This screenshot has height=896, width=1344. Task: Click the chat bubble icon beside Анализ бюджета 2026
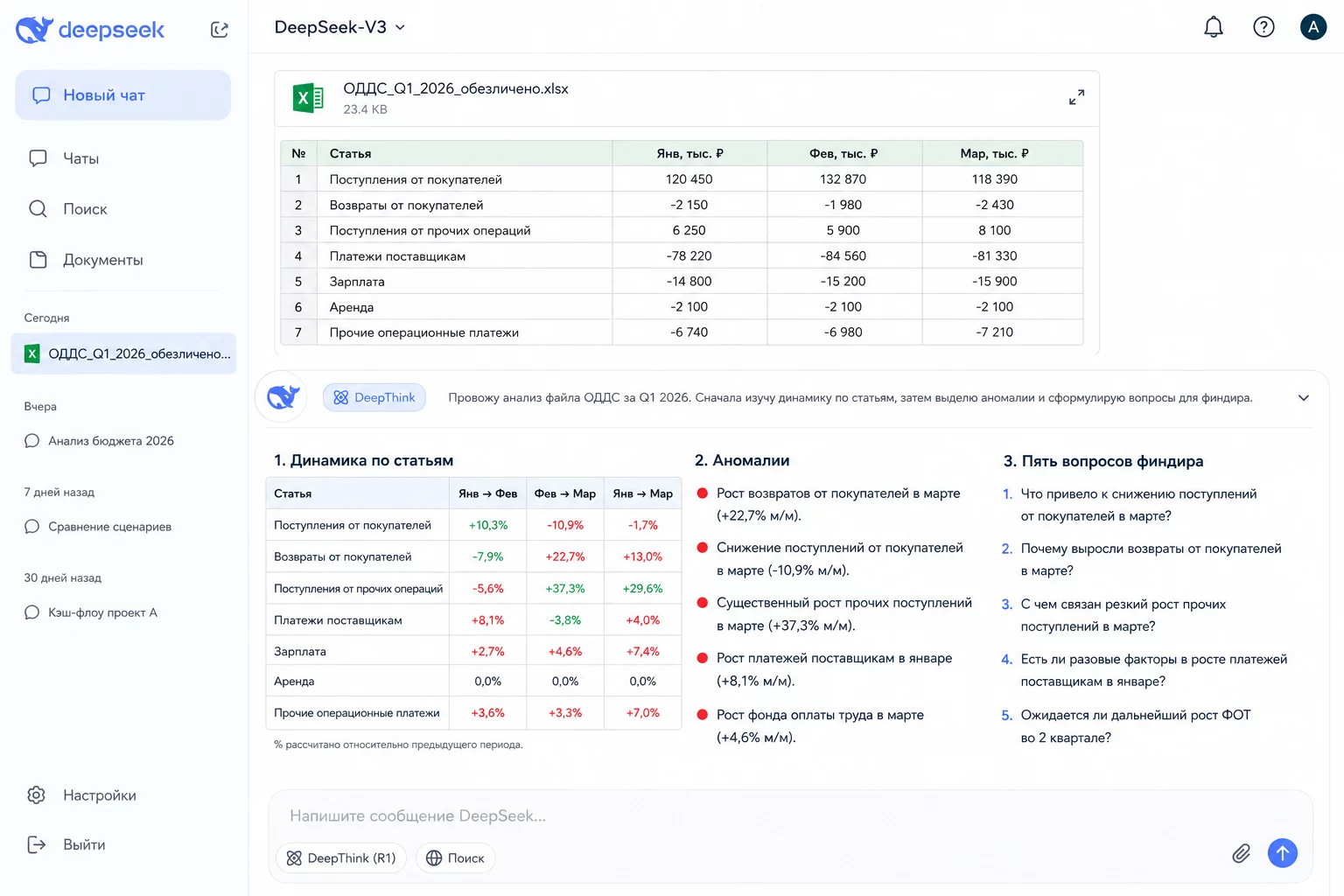click(32, 441)
